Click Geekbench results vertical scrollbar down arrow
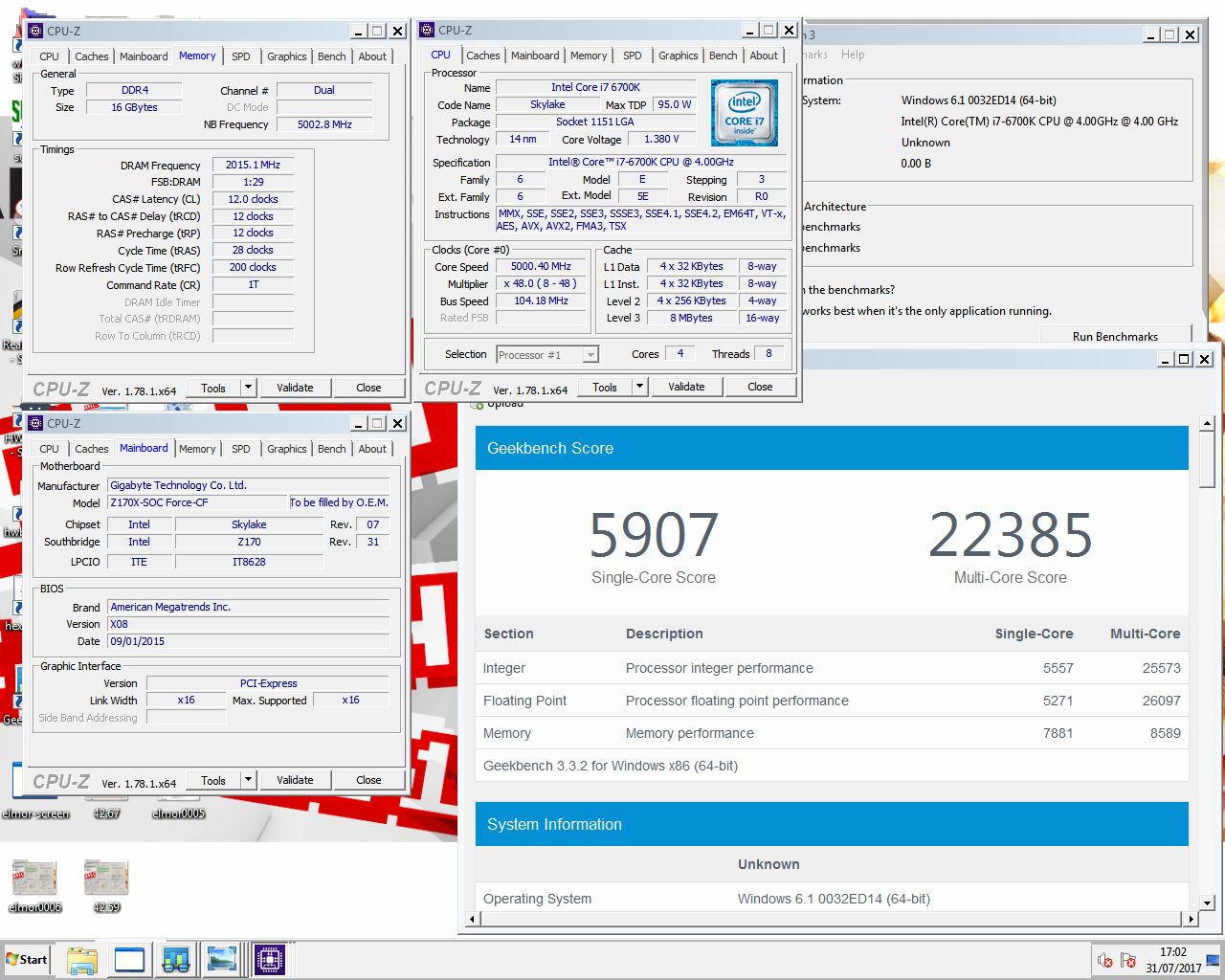The height and width of the screenshot is (980, 1225). click(x=1207, y=902)
